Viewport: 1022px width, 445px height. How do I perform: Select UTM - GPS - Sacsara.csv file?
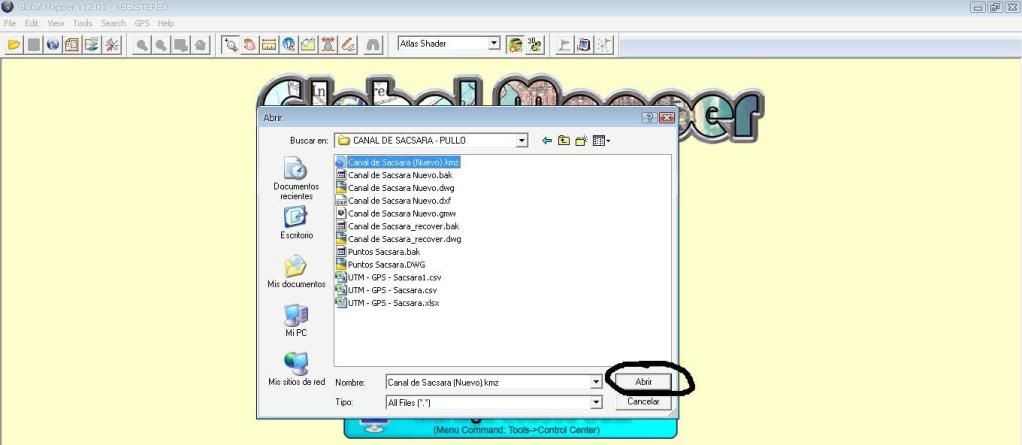(387, 290)
